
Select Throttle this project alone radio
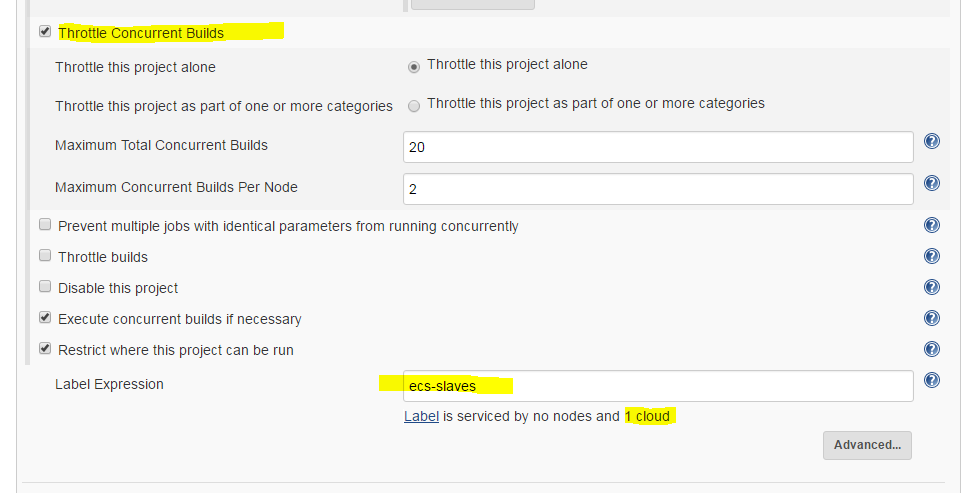(x=414, y=66)
